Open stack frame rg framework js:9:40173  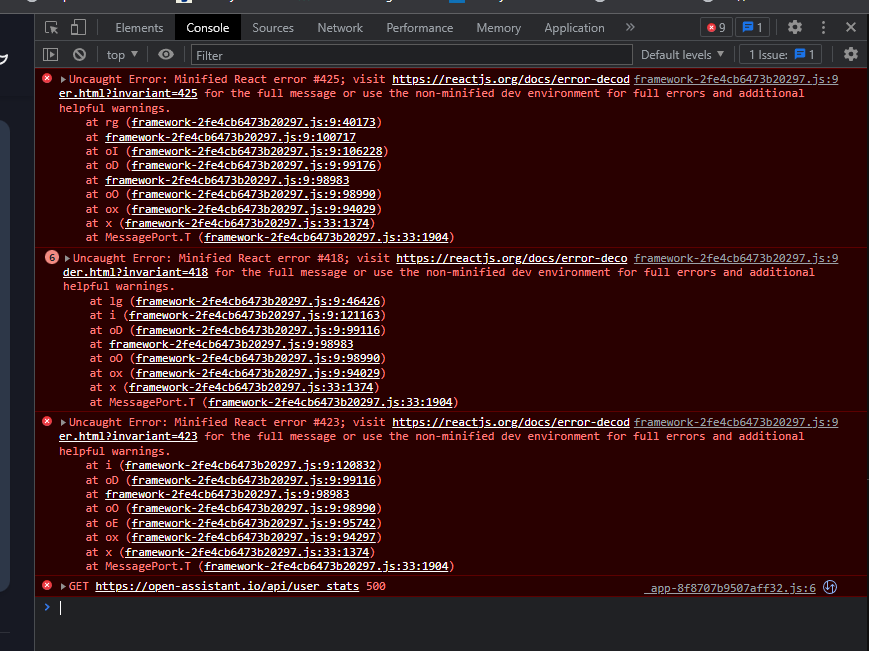(253, 122)
